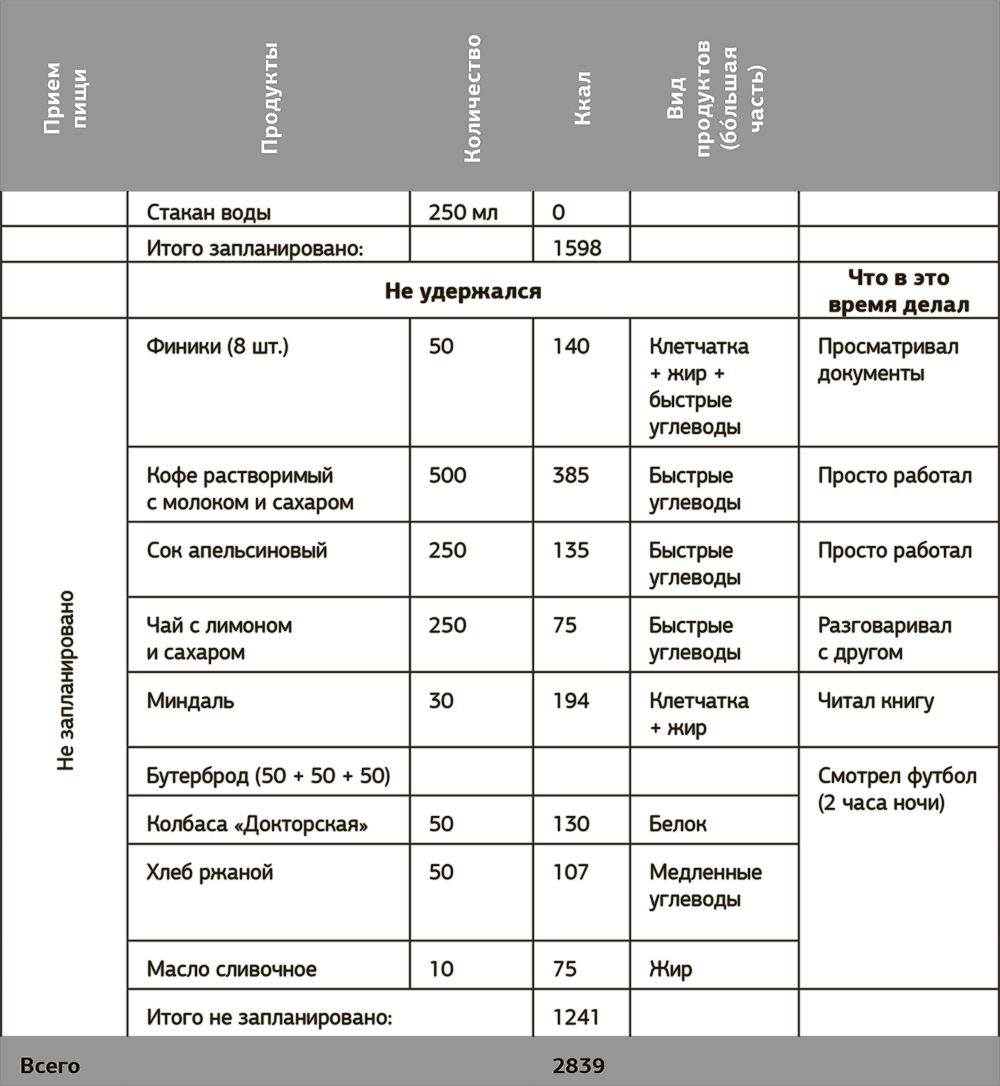The image size is (1000, 1086).
Task: Click the "Чай с лимоном и сахаром" cell
Action: [220, 638]
